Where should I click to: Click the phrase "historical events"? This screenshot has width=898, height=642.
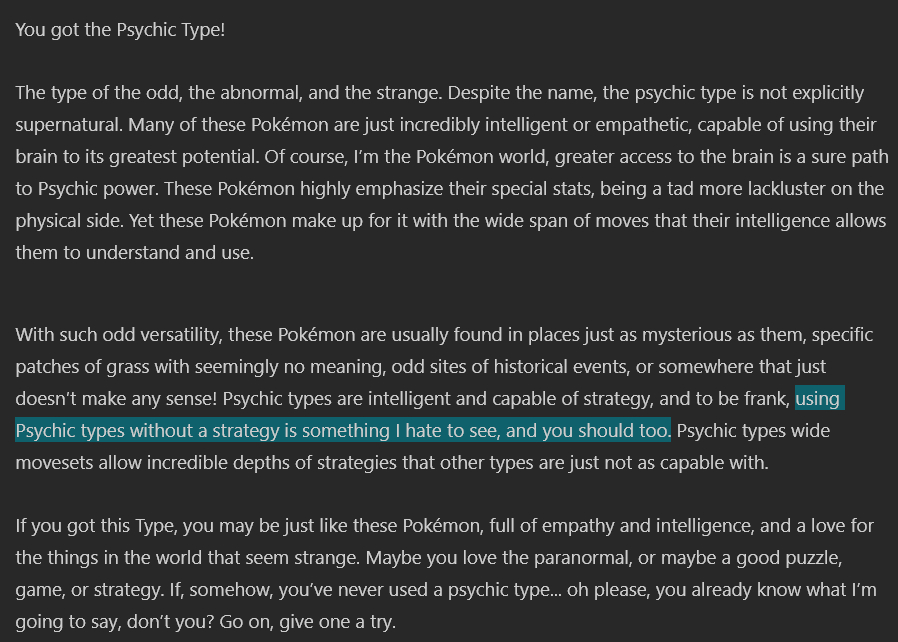click(564, 367)
